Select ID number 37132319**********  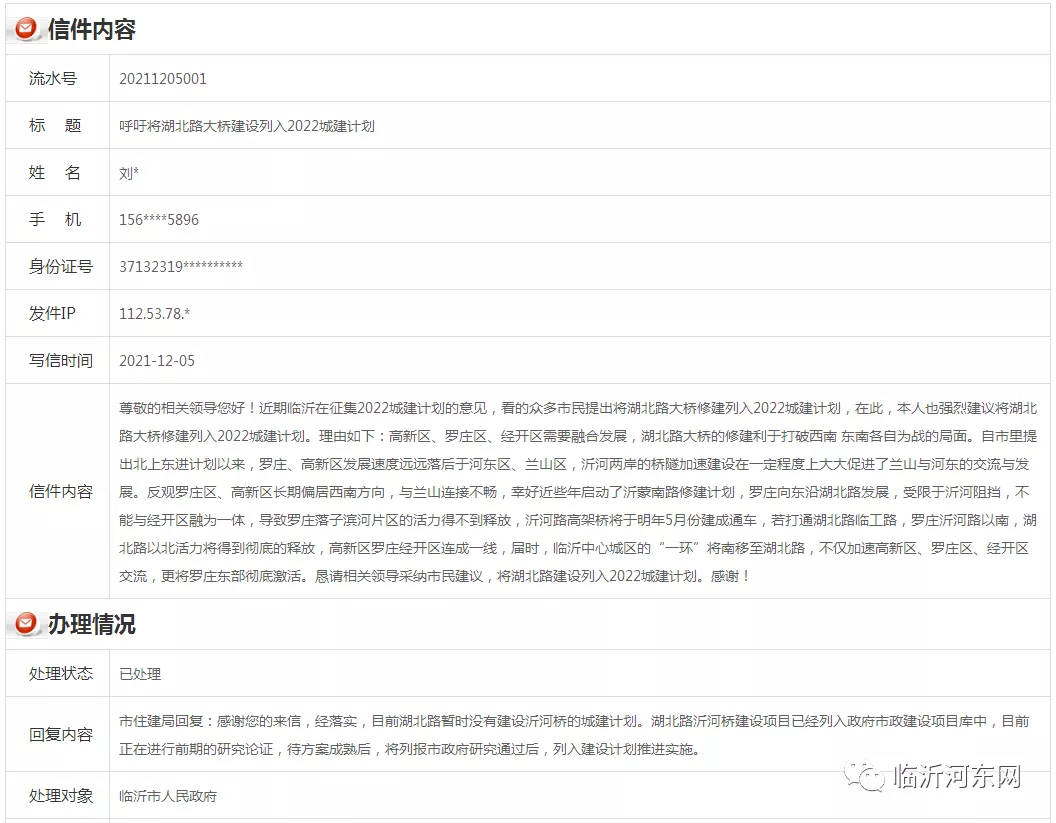click(x=181, y=266)
